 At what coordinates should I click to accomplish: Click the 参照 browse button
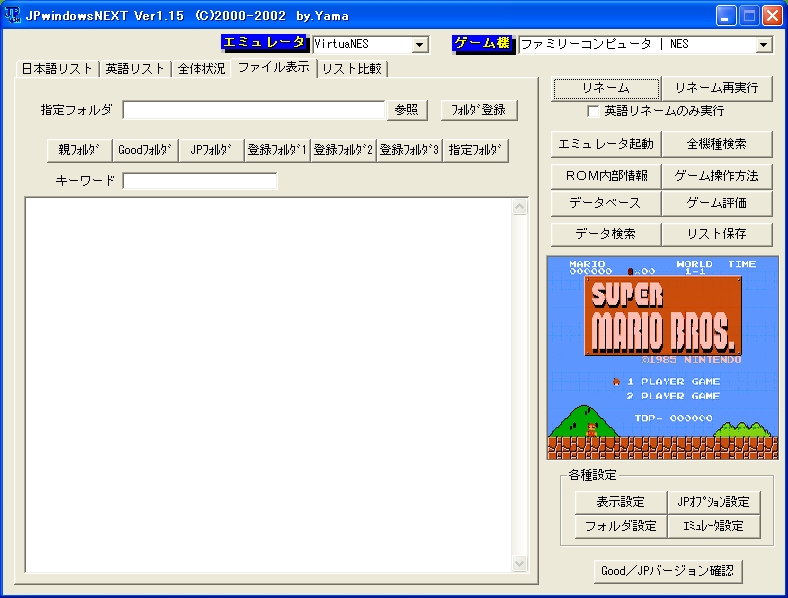[x=407, y=110]
